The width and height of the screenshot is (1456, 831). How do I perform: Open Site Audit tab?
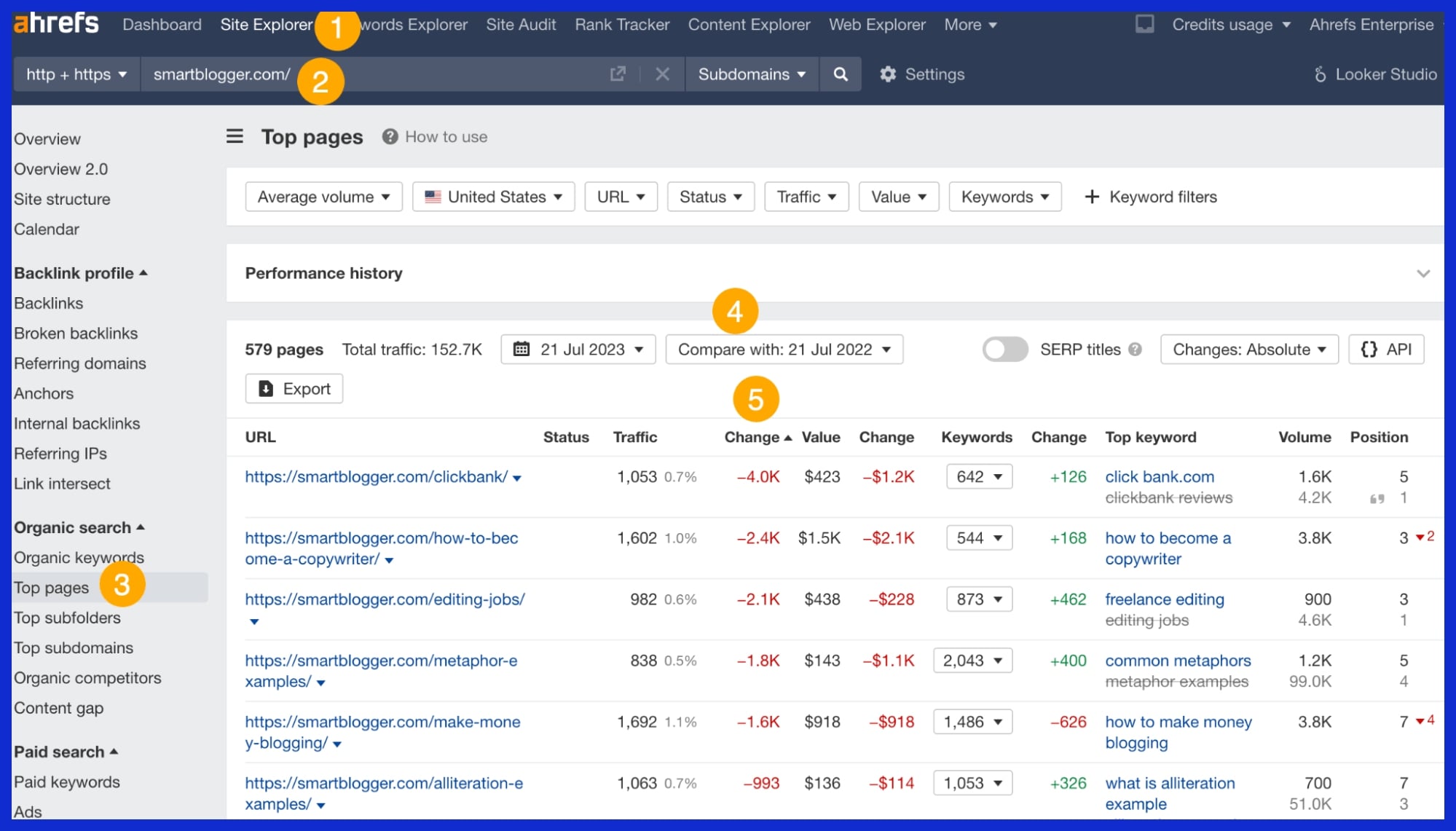point(521,25)
